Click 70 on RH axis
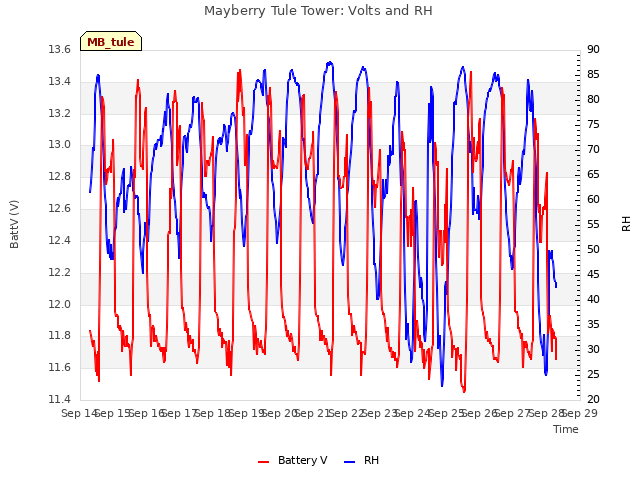 click(x=593, y=149)
